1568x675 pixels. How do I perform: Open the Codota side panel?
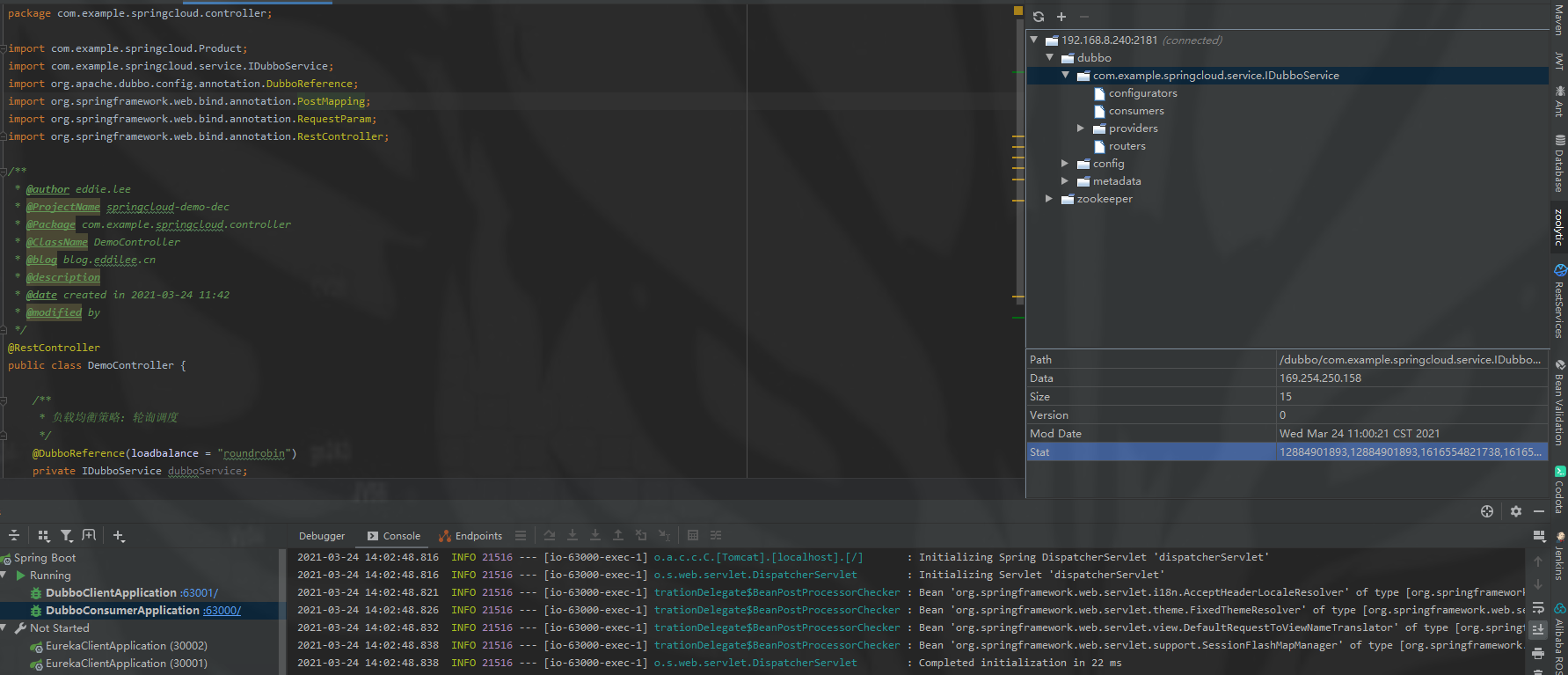point(1558,490)
